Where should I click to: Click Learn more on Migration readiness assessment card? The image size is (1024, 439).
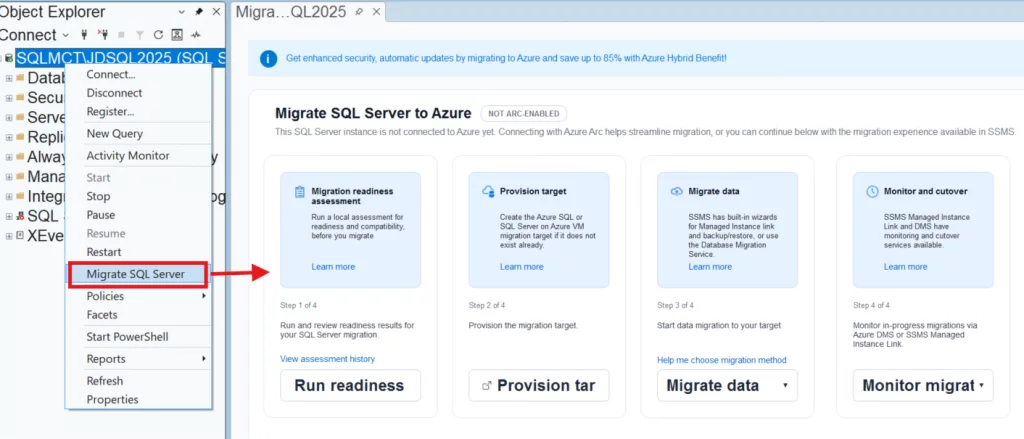[x=333, y=267]
